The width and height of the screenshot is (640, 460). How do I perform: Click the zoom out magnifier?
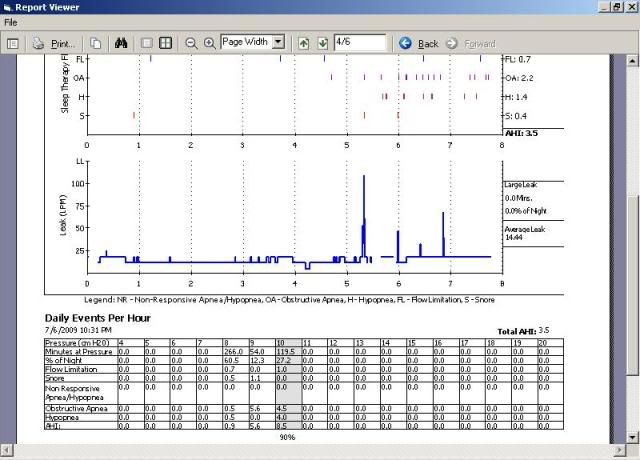coord(191,43)
